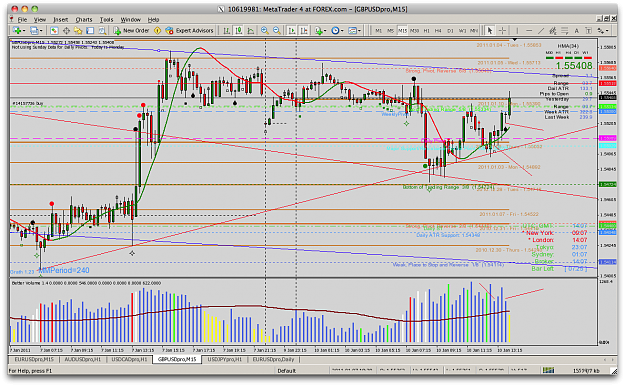Open the Insert menu
This screenshot has width=625, height=386.
pos(61,20)
